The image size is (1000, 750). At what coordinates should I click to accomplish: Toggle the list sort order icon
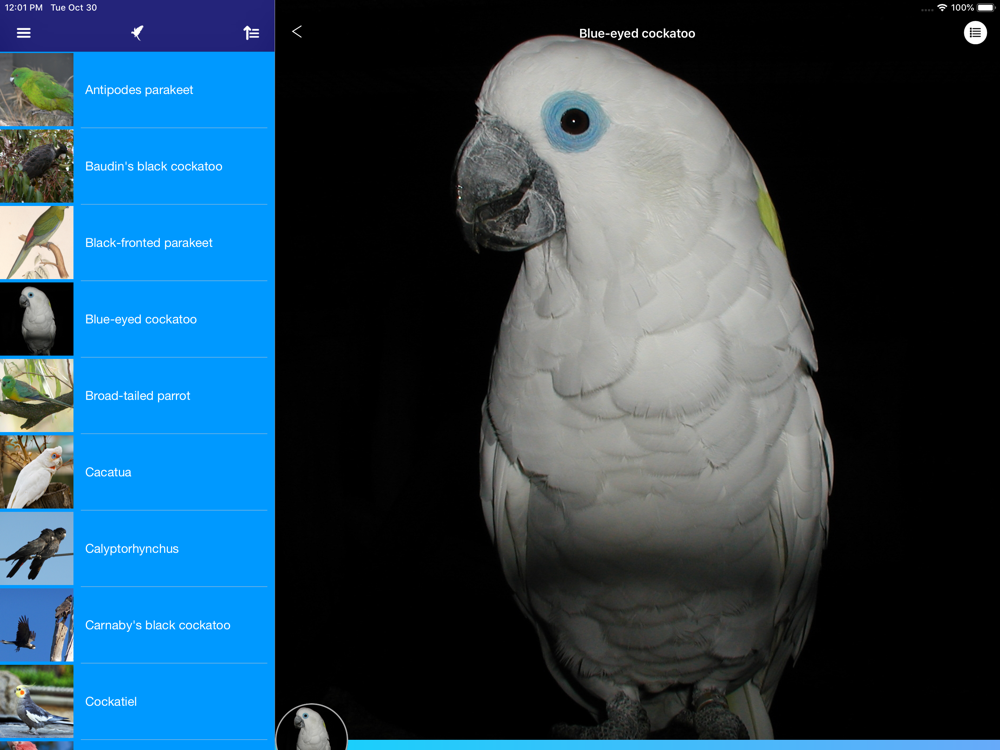tap(251, 33)
